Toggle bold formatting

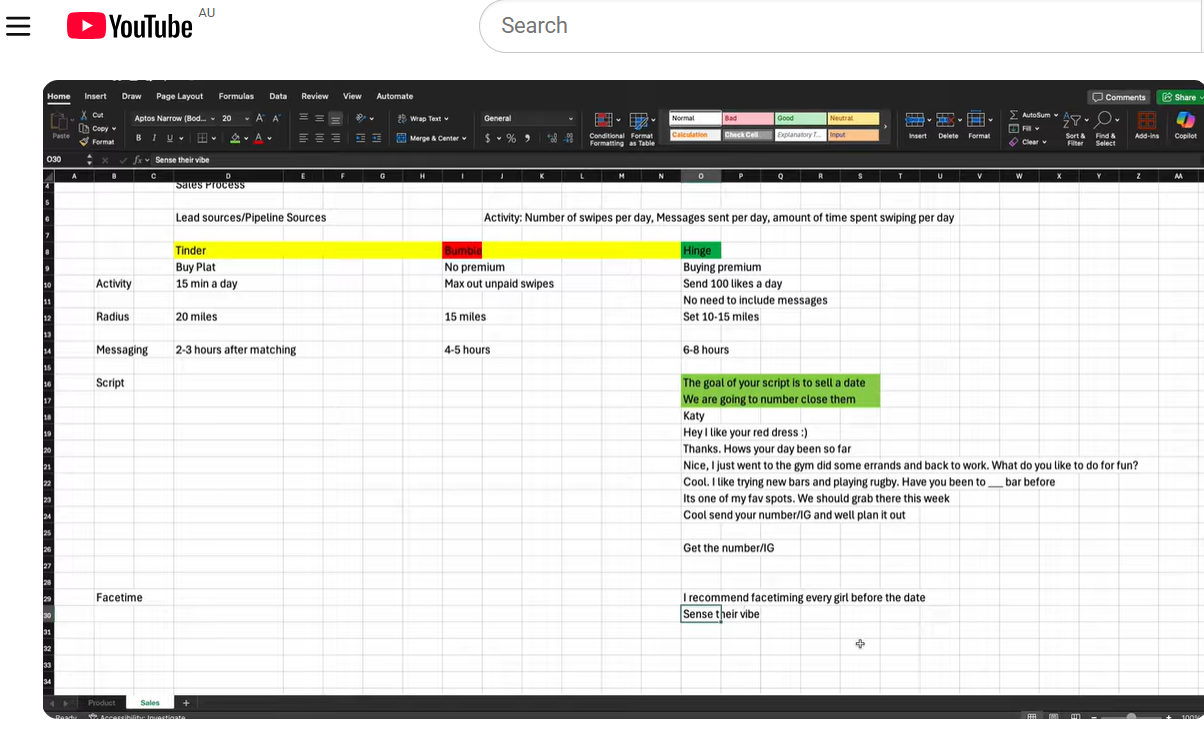139,138
